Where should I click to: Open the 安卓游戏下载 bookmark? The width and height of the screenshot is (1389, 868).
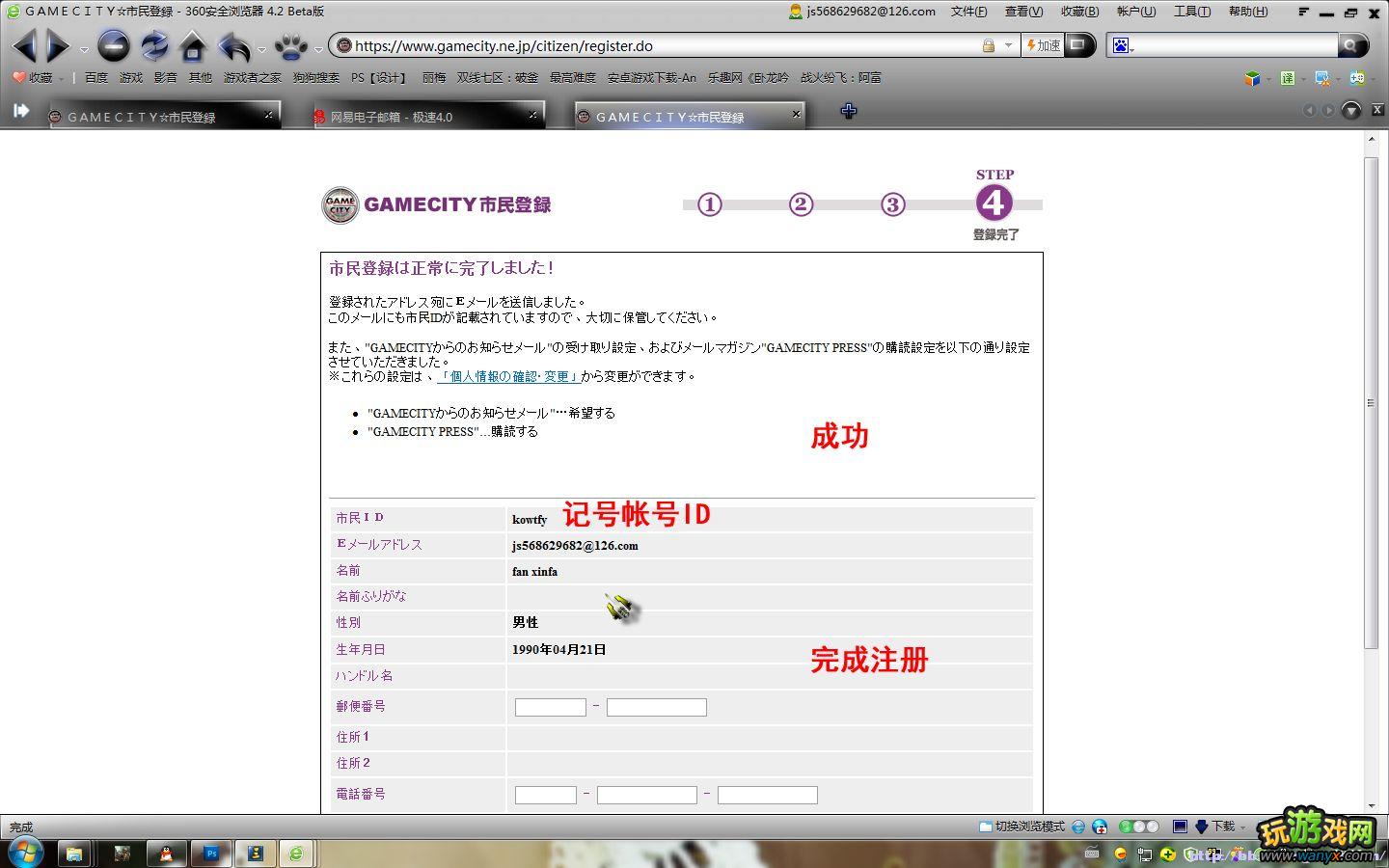click(651, 77)
